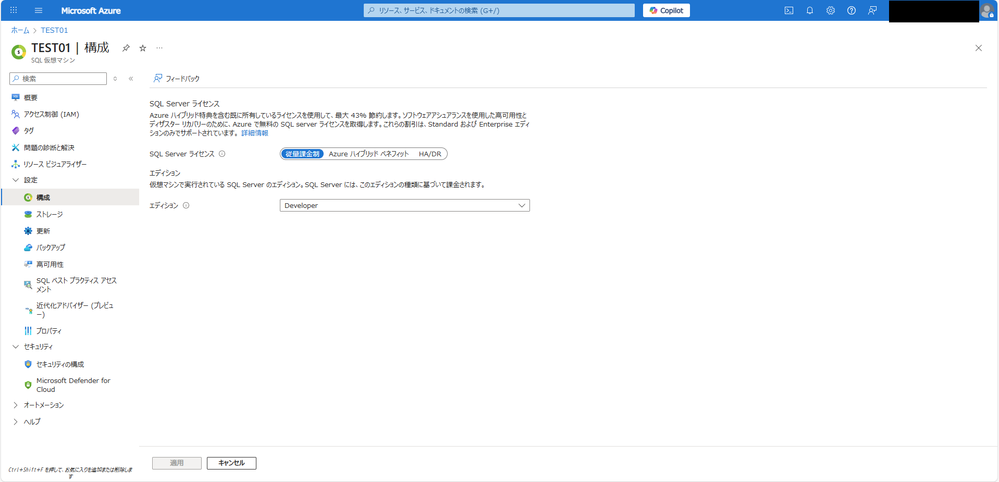Image resolution: width=999 pixels, height=482 pixels.
Task: Collapse the sidebar with the double chevron
Action: pos(131,78)
